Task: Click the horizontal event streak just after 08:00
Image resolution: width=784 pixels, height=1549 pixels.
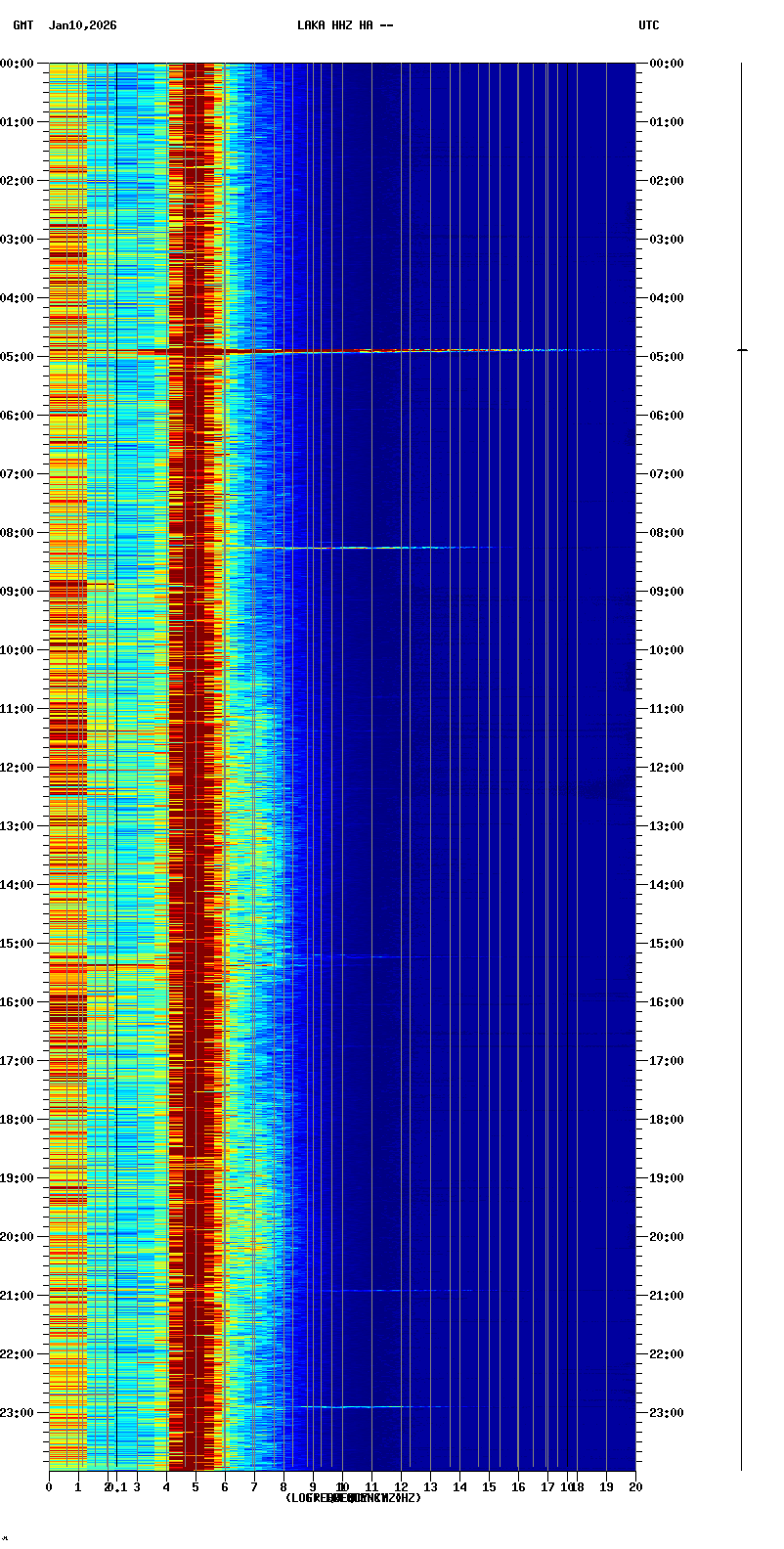Action: 371,548
